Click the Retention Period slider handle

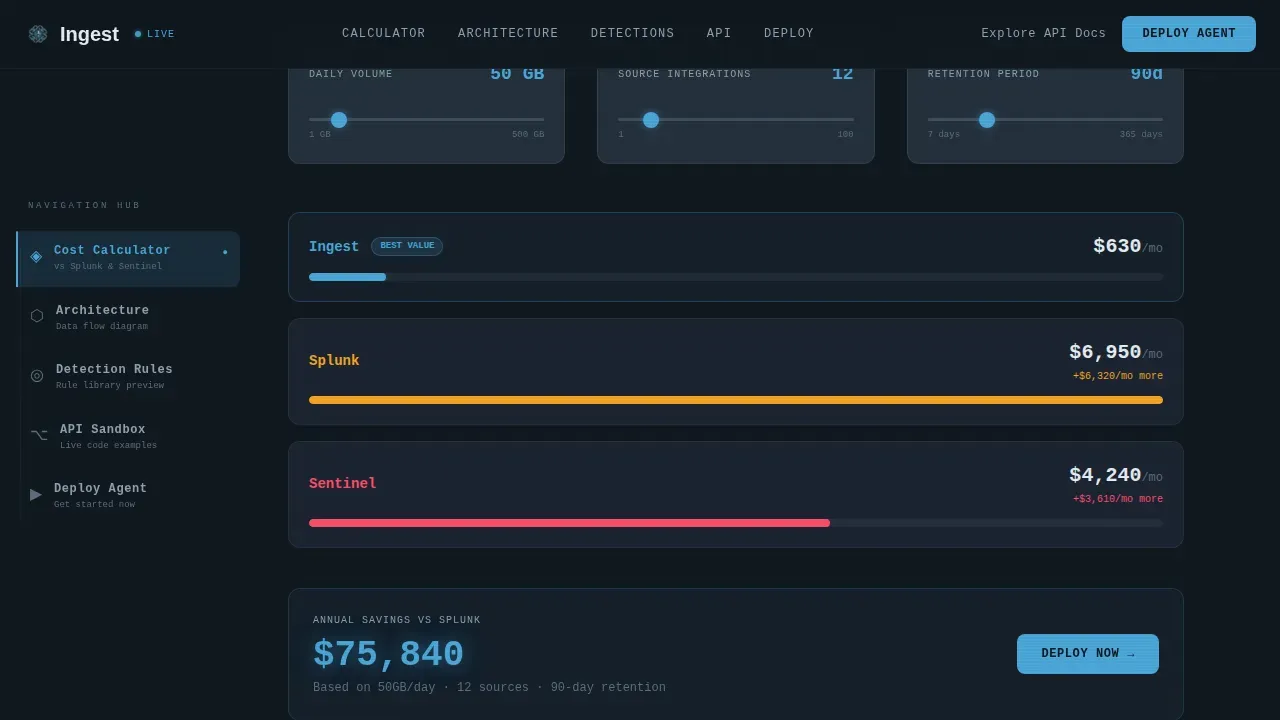987,120
